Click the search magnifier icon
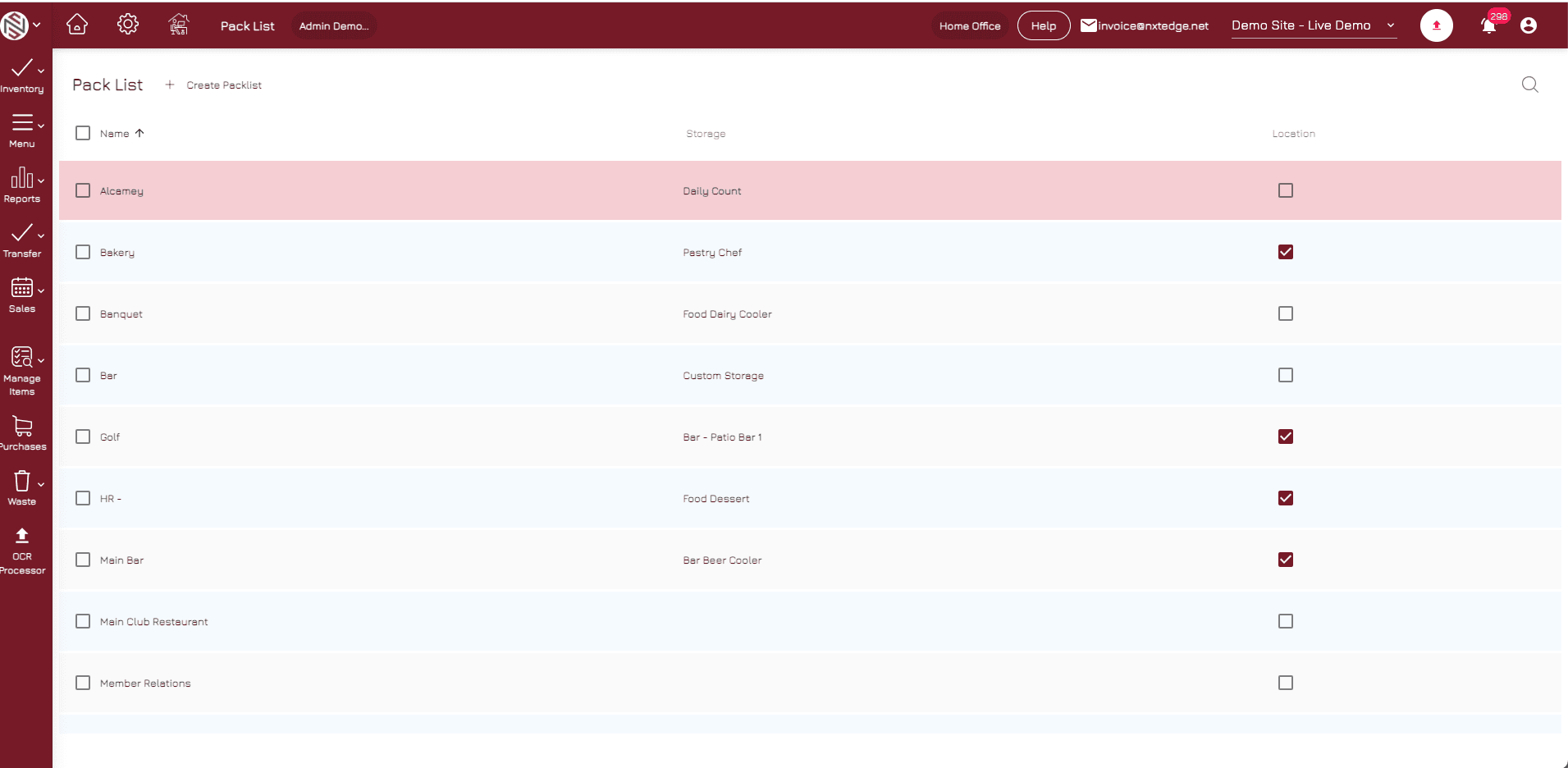The height and width of the screenshot is (768, 1568). (1530, 85)
